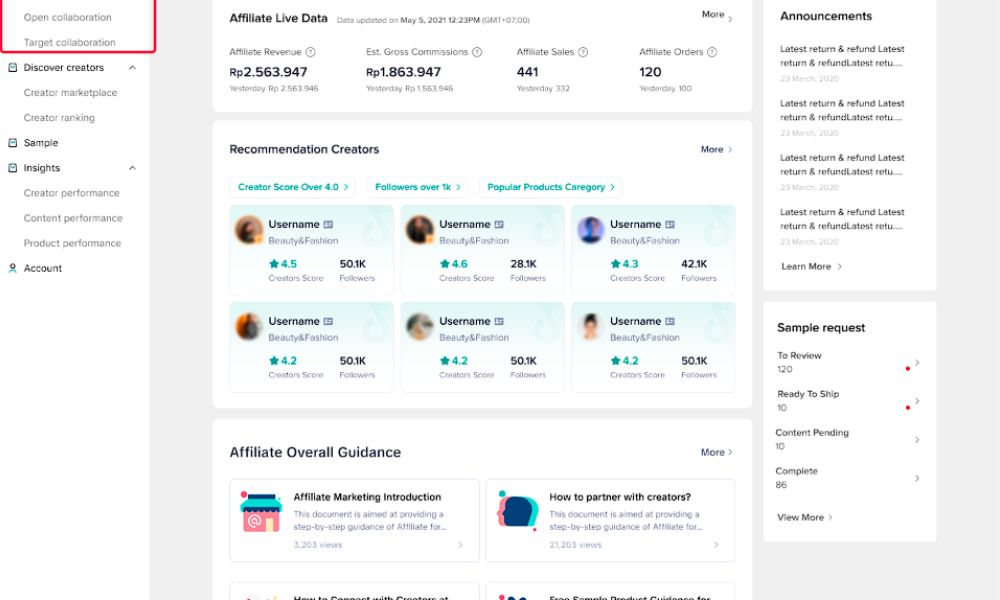Image resolution: width=1000 pixels, height=600 pixels.
Task: Collapse the Insights section chevron
Action: [x=133, y=168]
